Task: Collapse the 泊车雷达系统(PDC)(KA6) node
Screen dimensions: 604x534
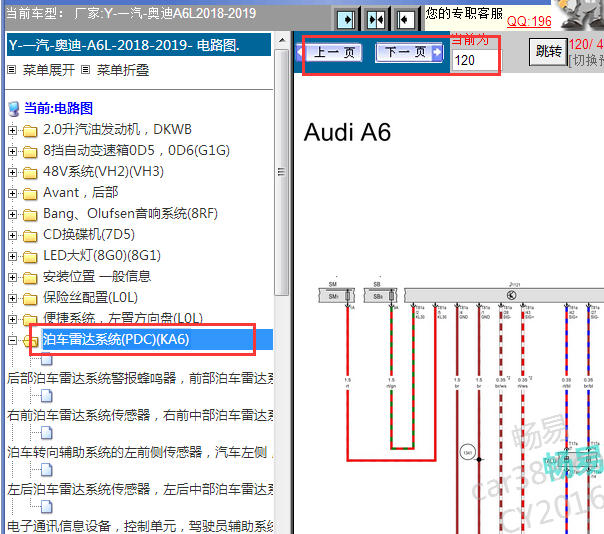Action: [12, 340]
